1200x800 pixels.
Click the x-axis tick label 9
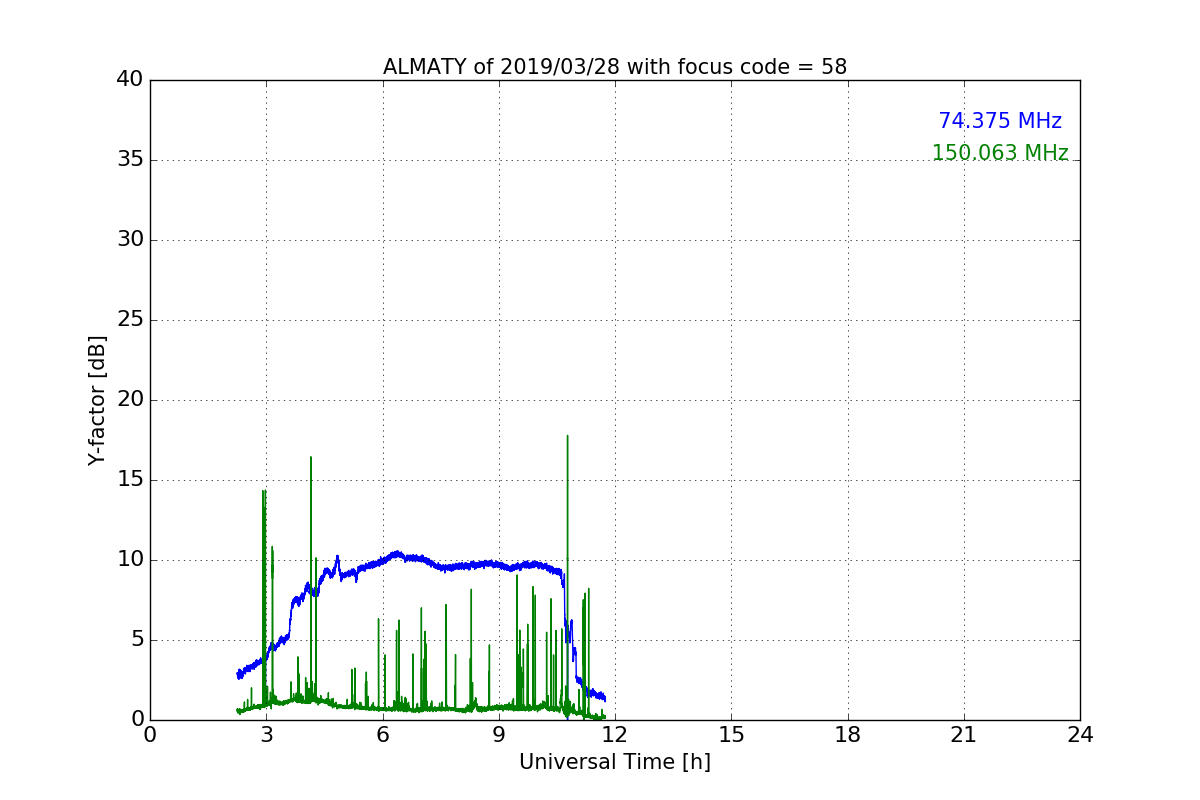499,735
